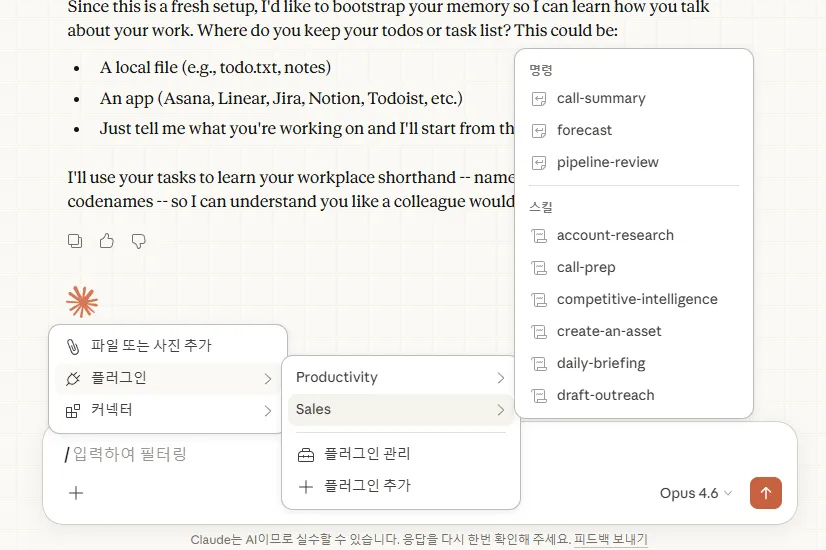Click the command icon beside pipeline-review
The height and width of the screenshot is (550, 826).
click(x=539, y=163)
